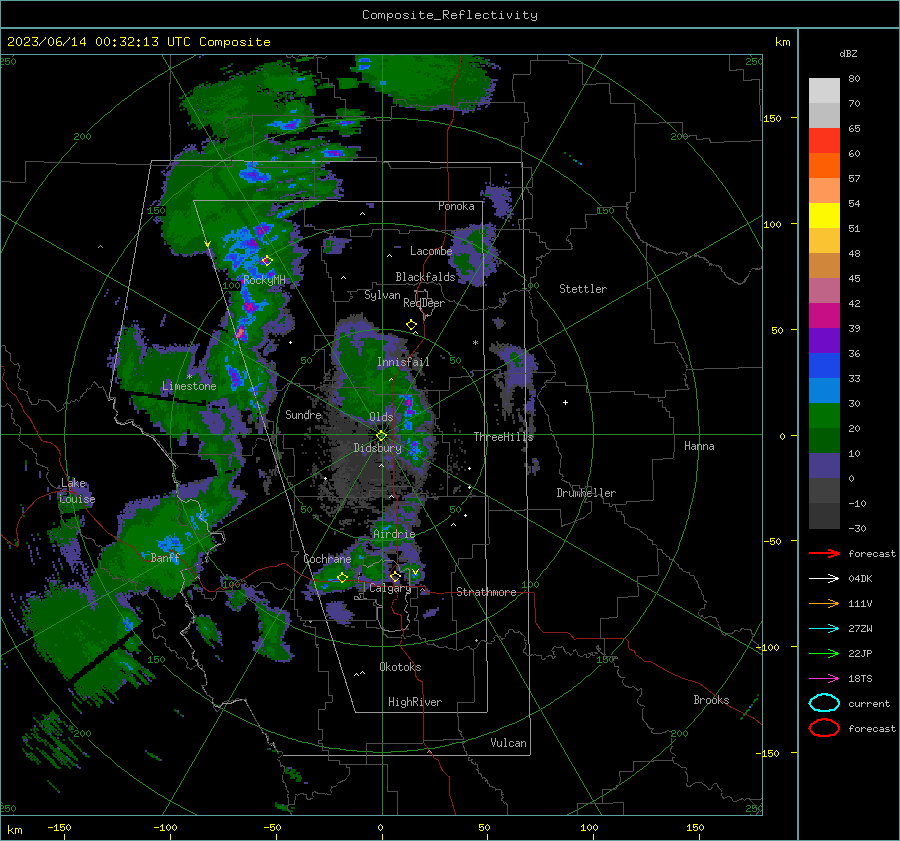
Task: Select the bright green 20-30 dBZ swatch
Action: click(x=824, y=416)
